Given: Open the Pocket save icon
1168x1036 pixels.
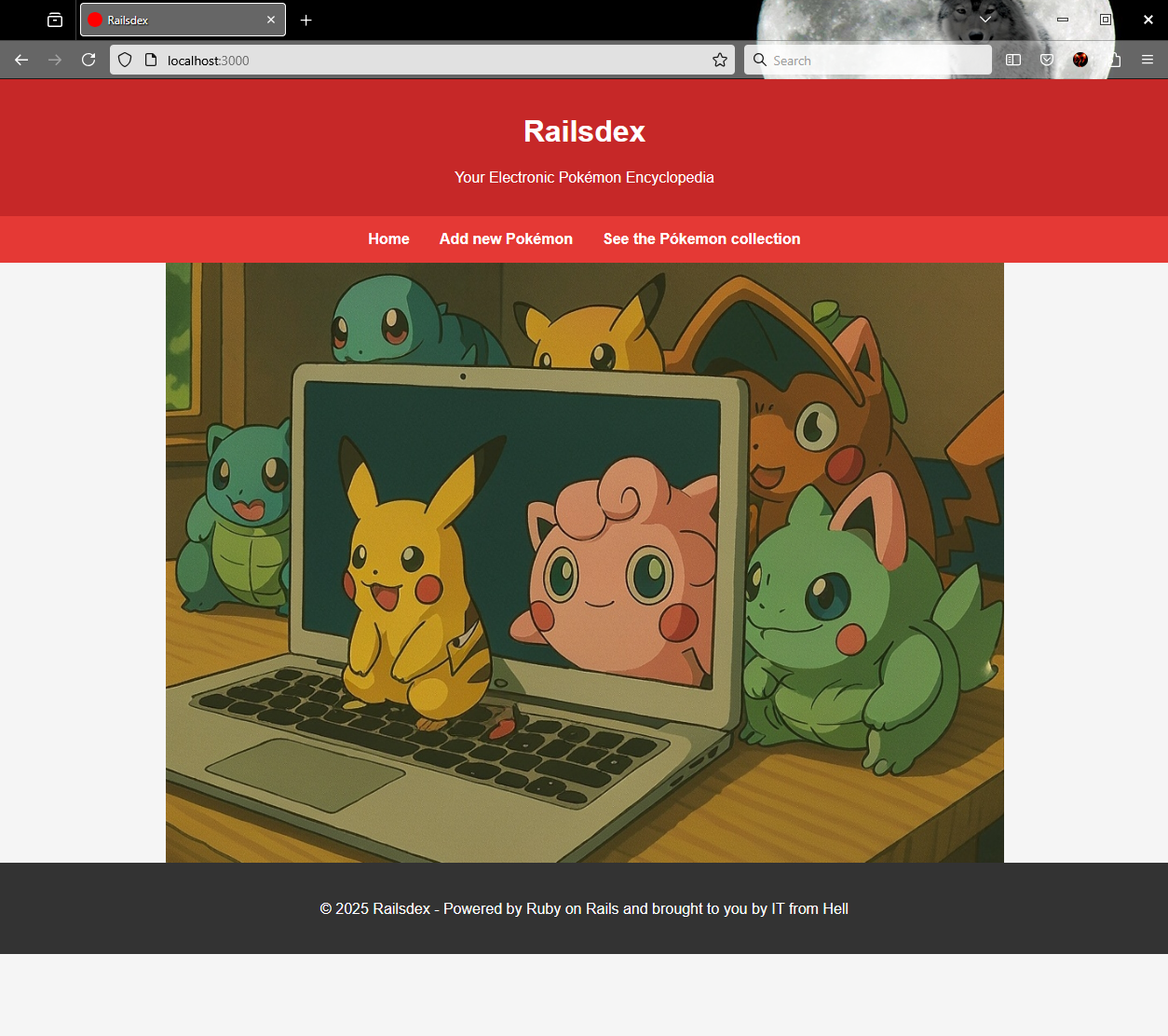Looking at the screenshot, I should (1047, 60).
